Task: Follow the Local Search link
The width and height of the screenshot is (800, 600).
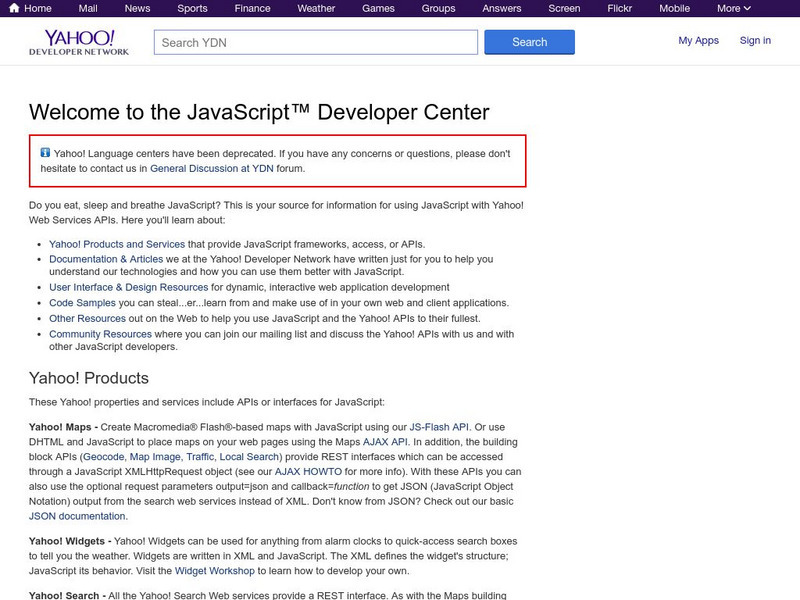Action: point(249,457)
